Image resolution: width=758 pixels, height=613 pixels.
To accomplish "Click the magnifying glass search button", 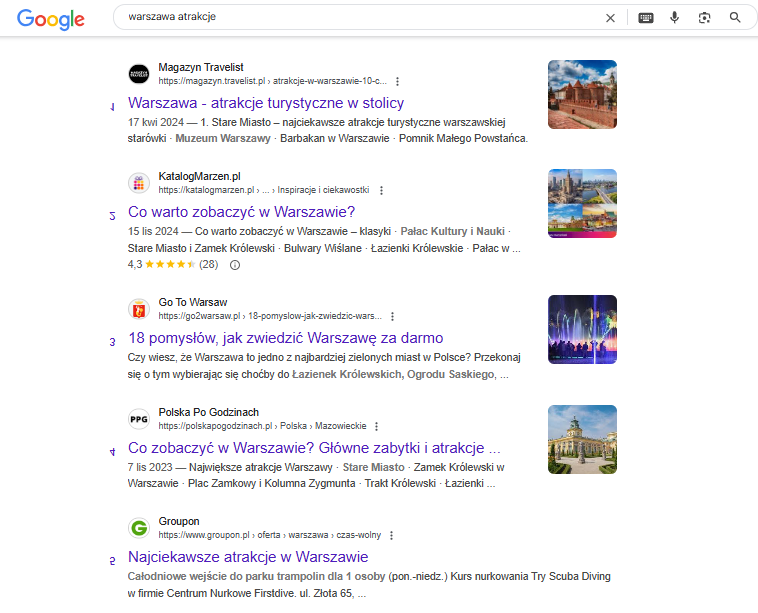I will click(x=735, y=18).
